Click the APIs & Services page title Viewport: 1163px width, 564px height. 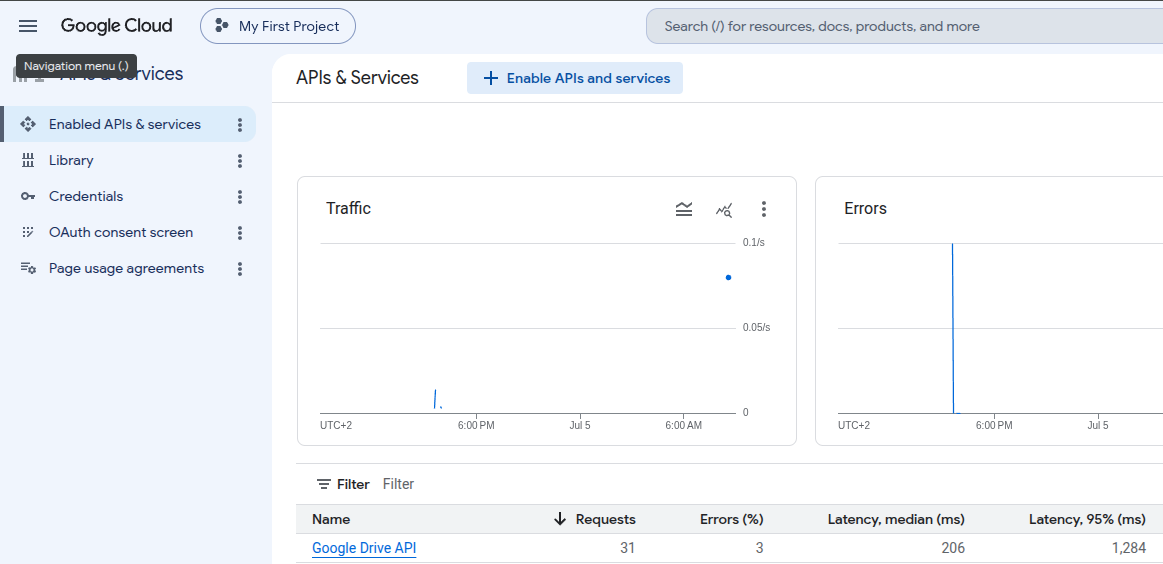(x=358, y=78)
